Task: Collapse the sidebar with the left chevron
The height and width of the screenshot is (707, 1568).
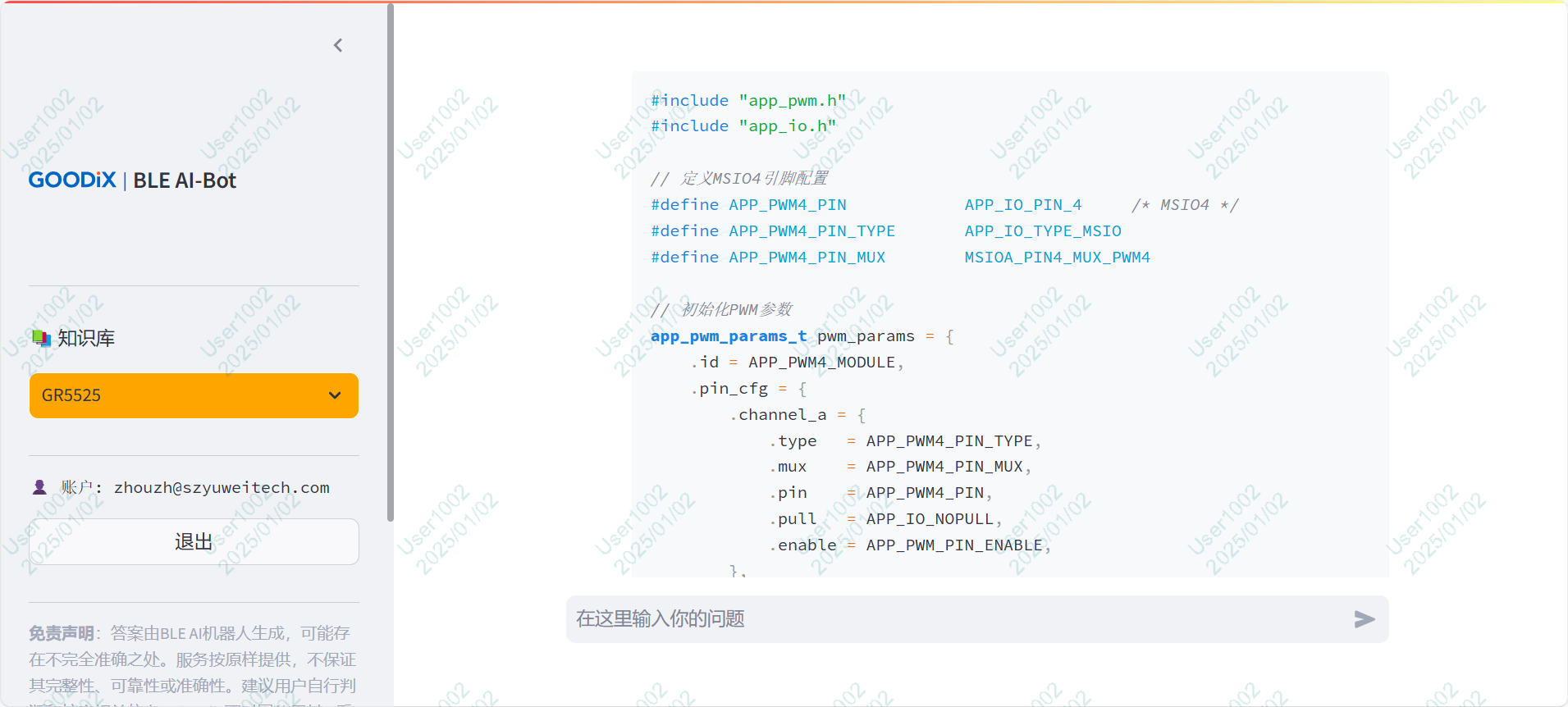Action: point(338,45)
